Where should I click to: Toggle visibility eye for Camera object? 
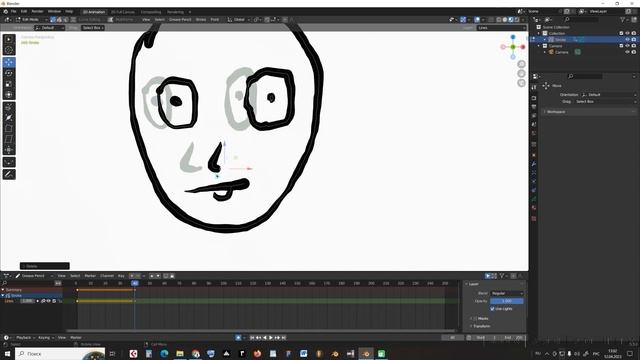[627, 52]
